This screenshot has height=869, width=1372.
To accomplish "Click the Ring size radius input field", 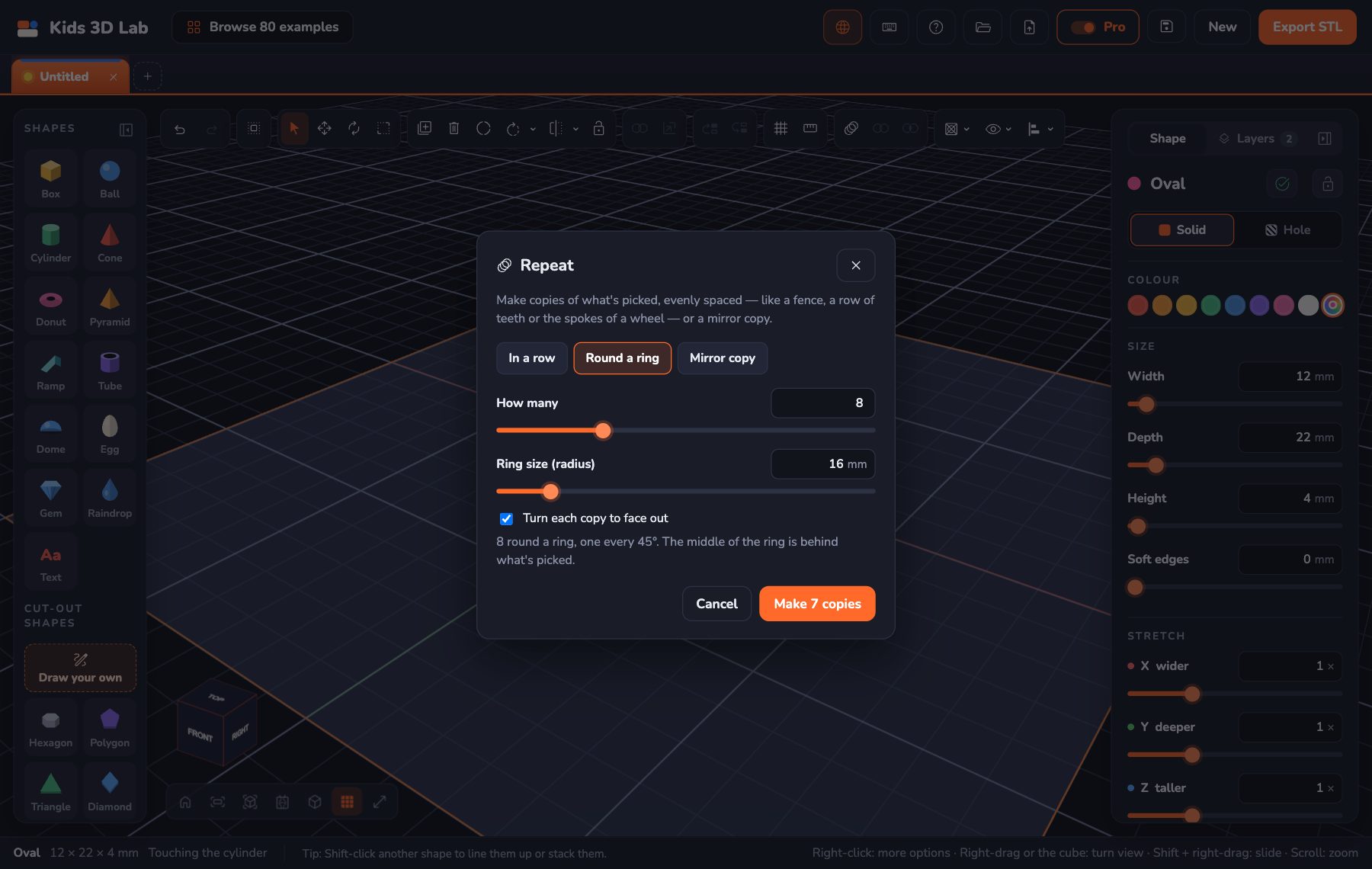I will (x=822, y=464).
